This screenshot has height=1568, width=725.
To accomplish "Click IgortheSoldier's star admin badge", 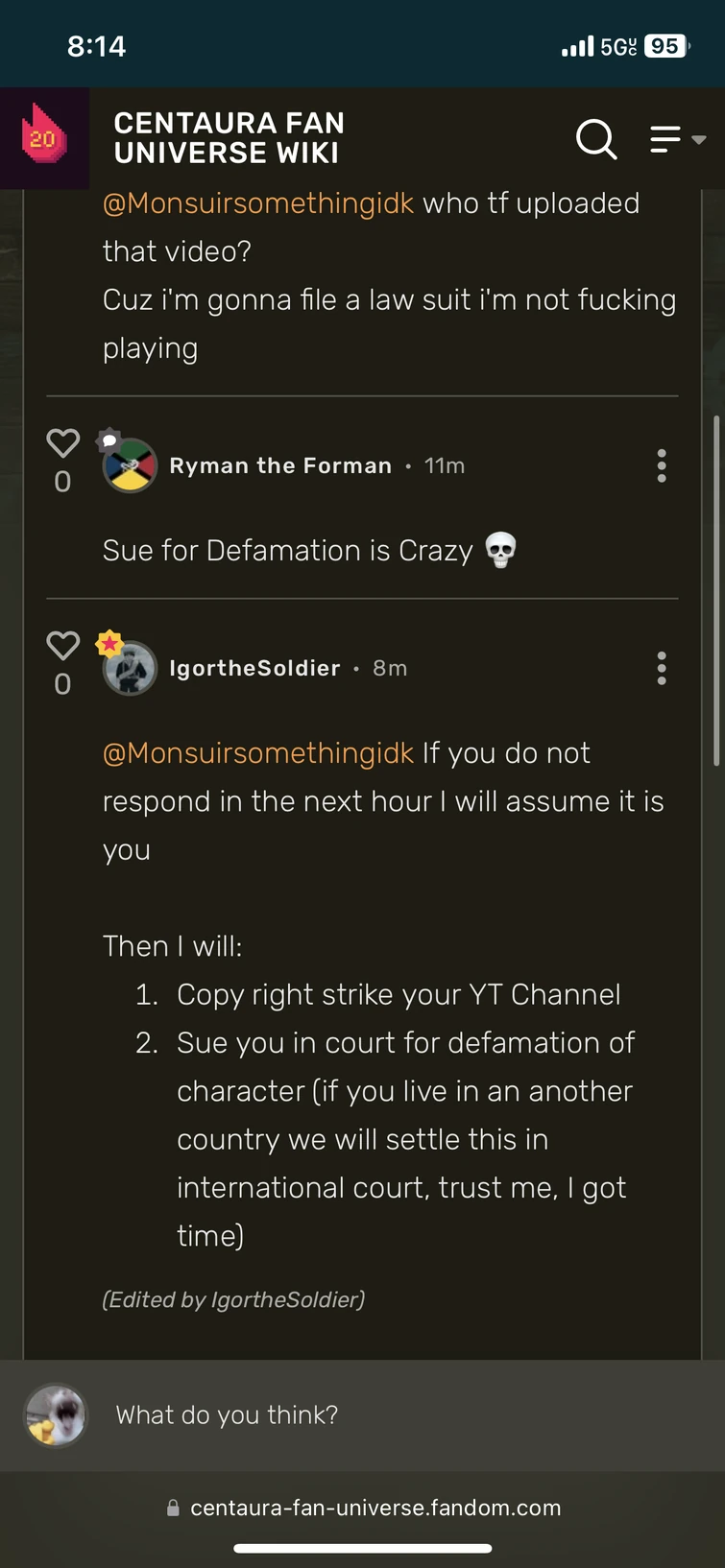I will tap(109, 641).
